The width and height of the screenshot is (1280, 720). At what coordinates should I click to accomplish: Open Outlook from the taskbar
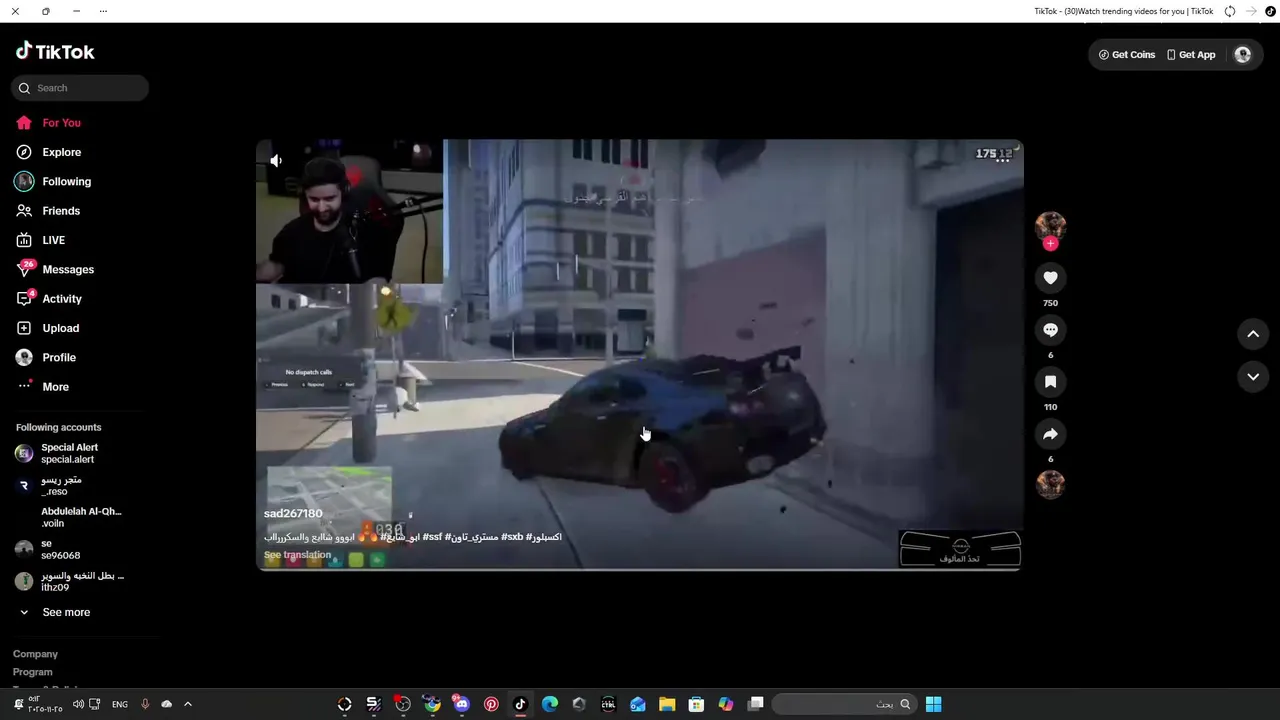(637, 704)
